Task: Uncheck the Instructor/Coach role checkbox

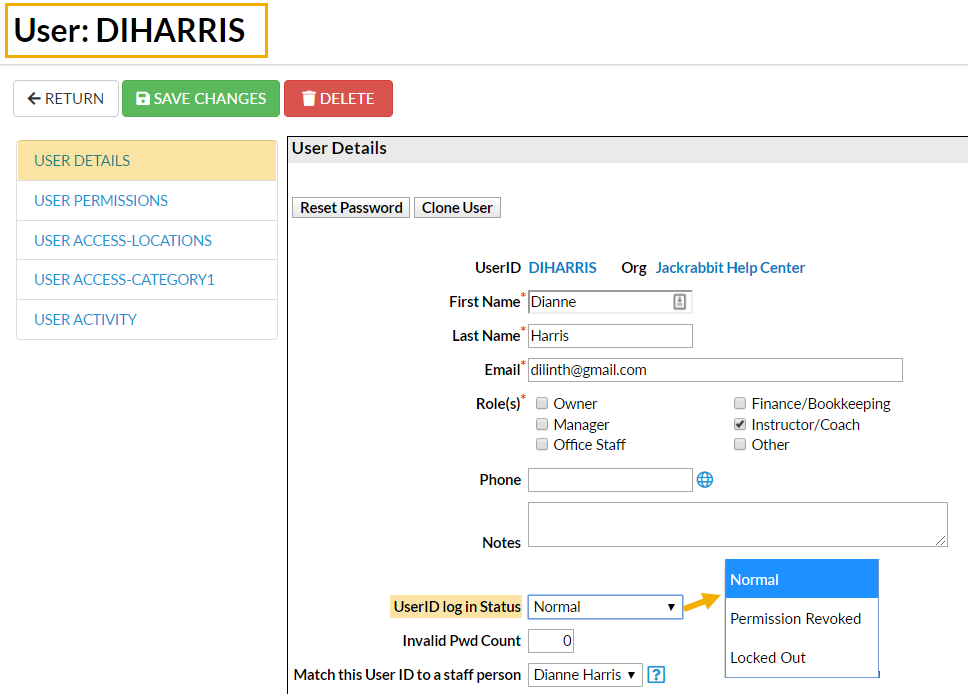Action: tap(740, 424)
